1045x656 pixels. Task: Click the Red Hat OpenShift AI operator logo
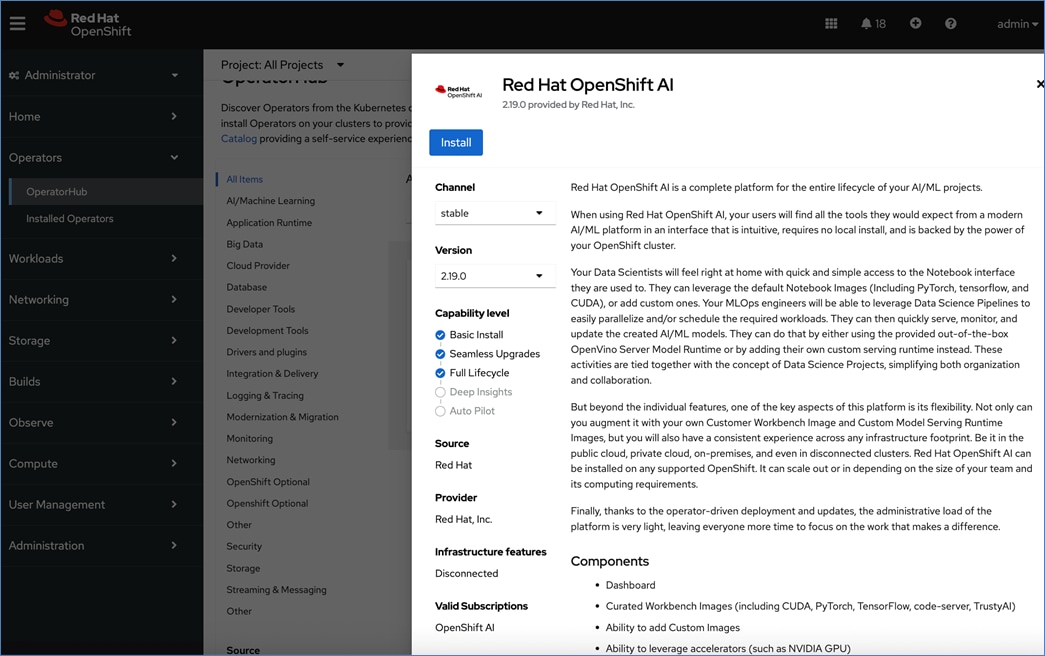[459, 91]
